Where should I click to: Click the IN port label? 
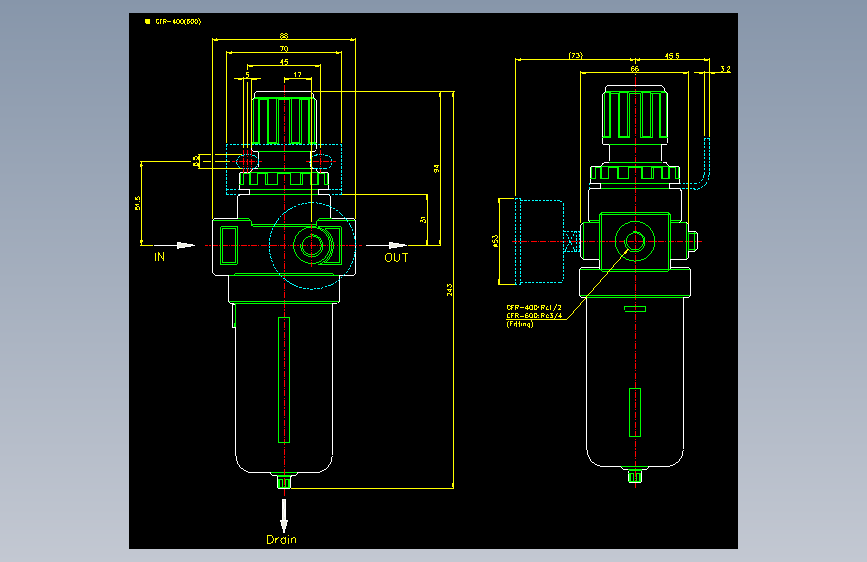click(x=159, y=257)
